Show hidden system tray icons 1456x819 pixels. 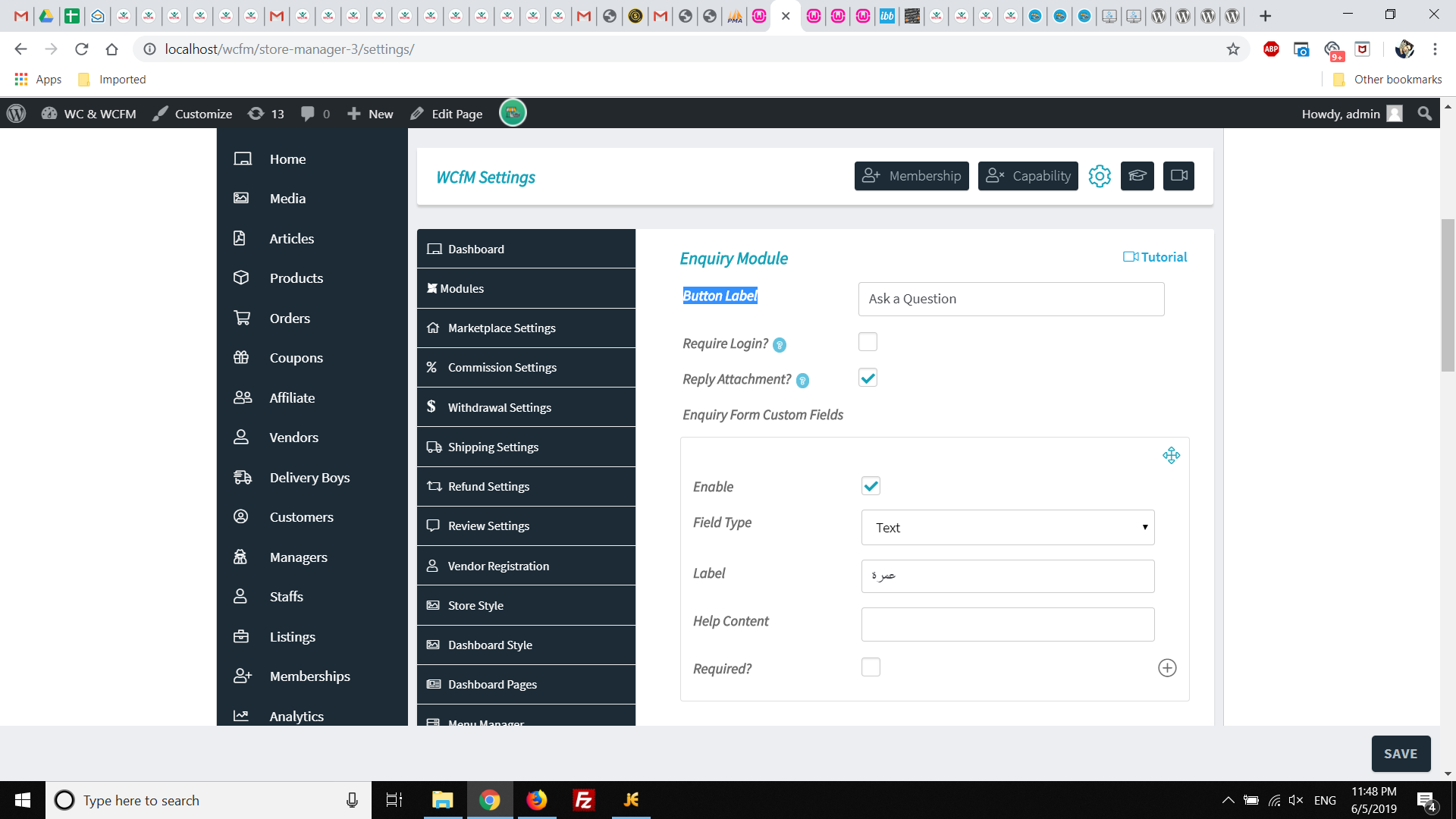(1228, 800)
